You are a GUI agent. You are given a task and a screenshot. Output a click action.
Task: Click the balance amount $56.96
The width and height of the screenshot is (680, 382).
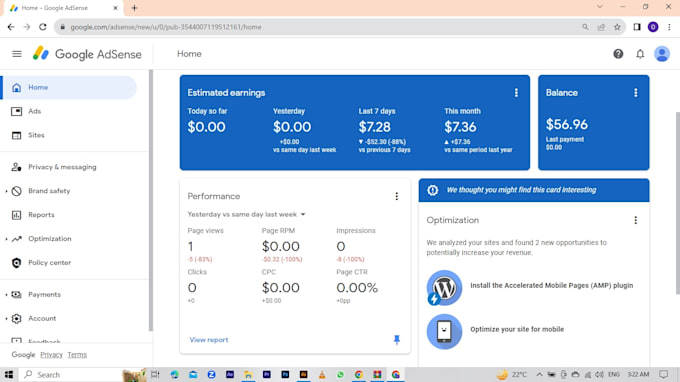567,125
